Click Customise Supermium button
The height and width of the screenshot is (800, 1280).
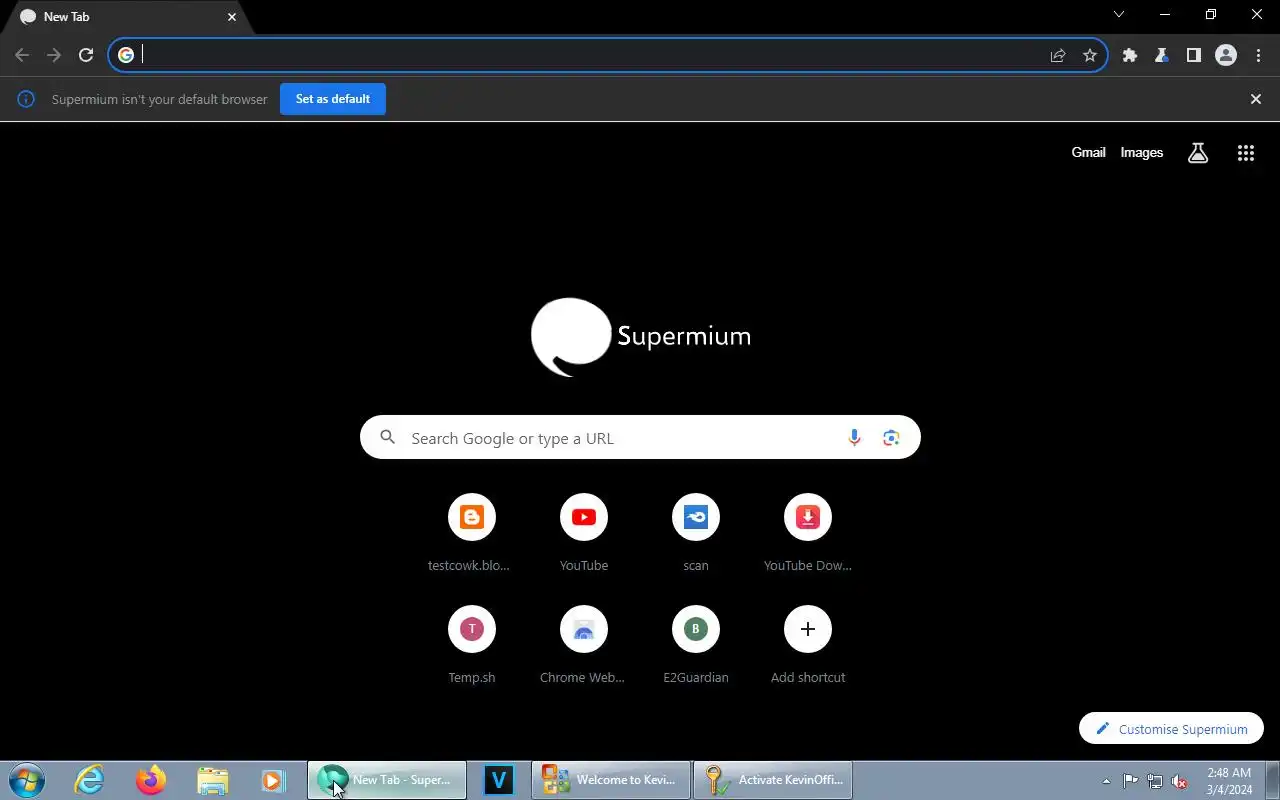[x=1171, y=729]
